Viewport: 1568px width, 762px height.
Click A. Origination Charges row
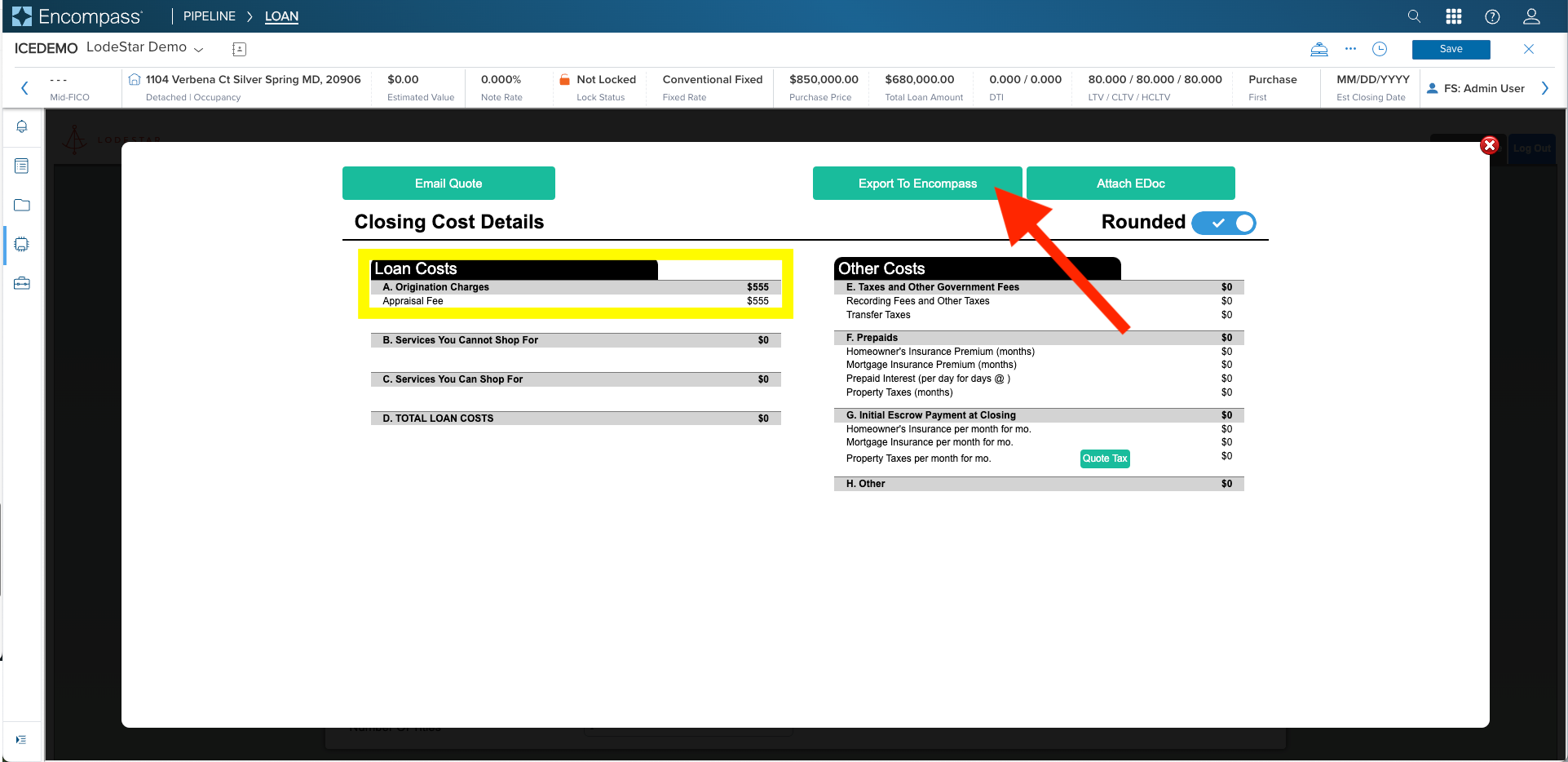576,287
